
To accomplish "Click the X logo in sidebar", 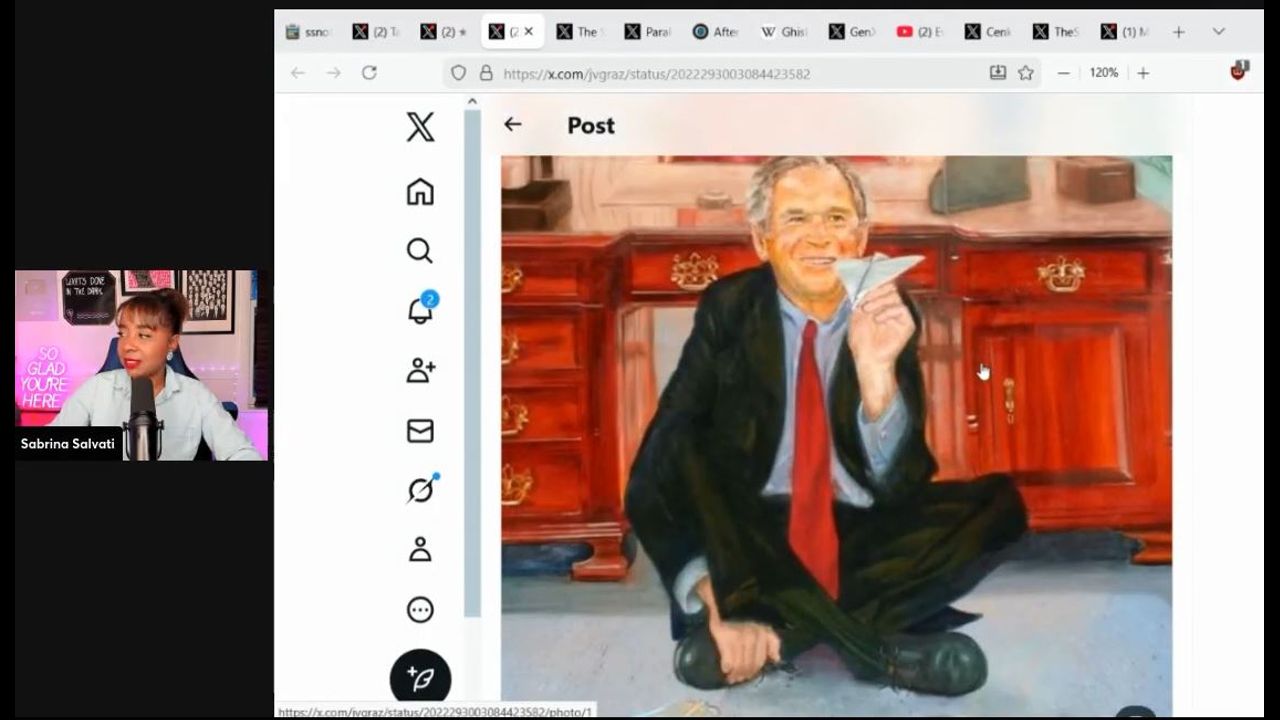I will pos(420,127).
